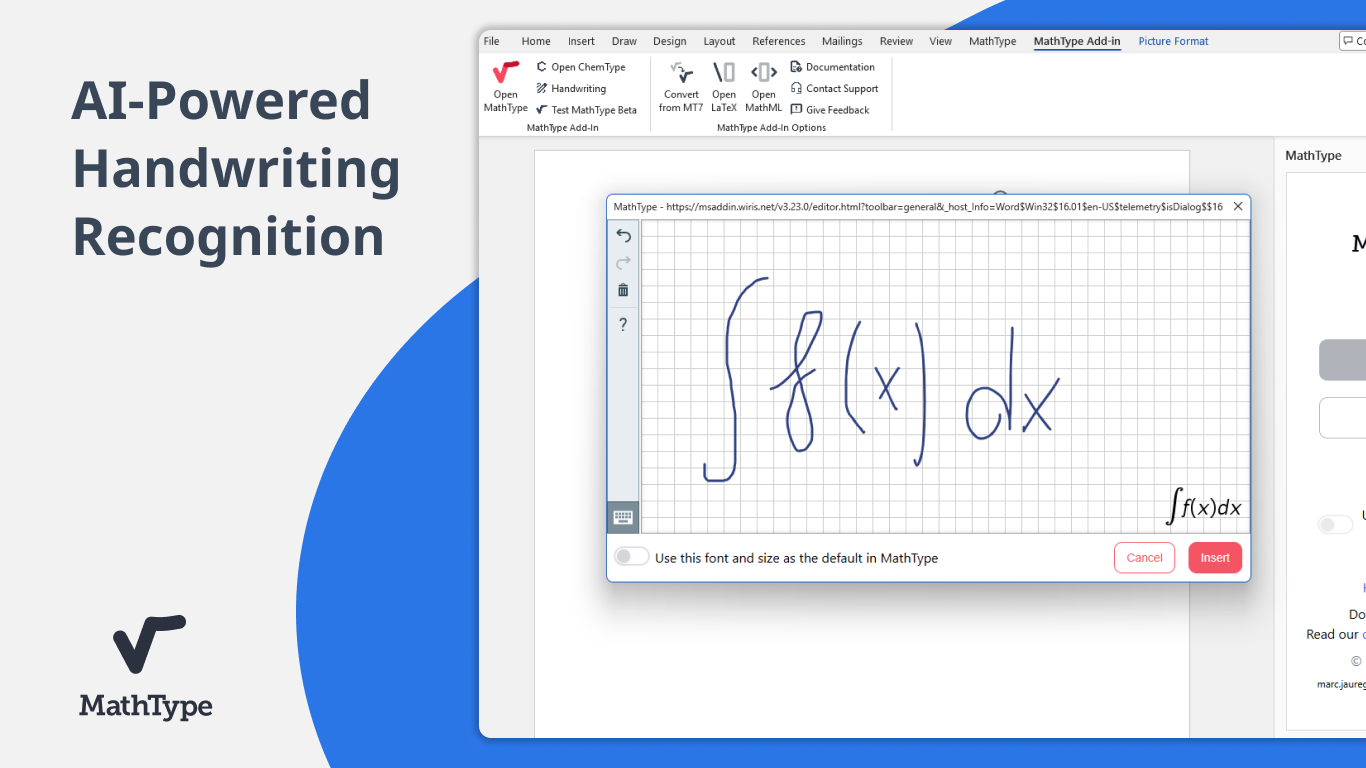Close the MathType editor dialog

(x=1238, y=206)
